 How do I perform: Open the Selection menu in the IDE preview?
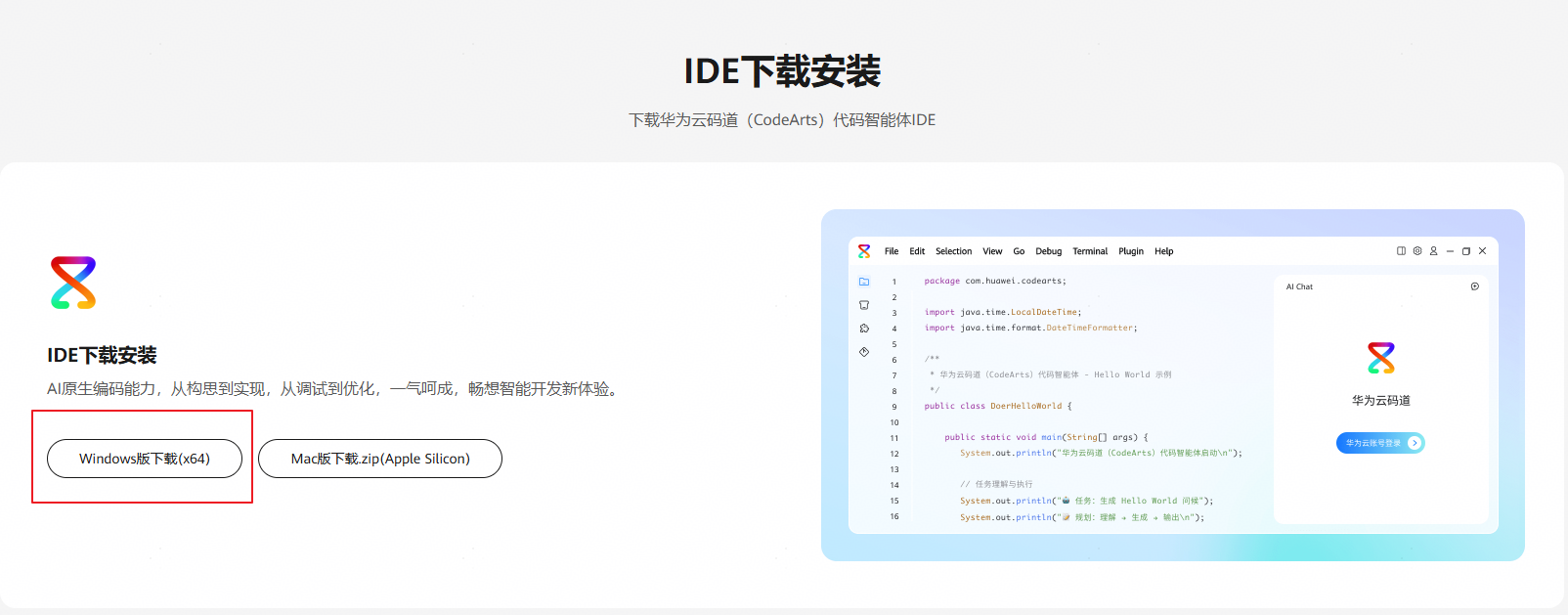[953, 251]
